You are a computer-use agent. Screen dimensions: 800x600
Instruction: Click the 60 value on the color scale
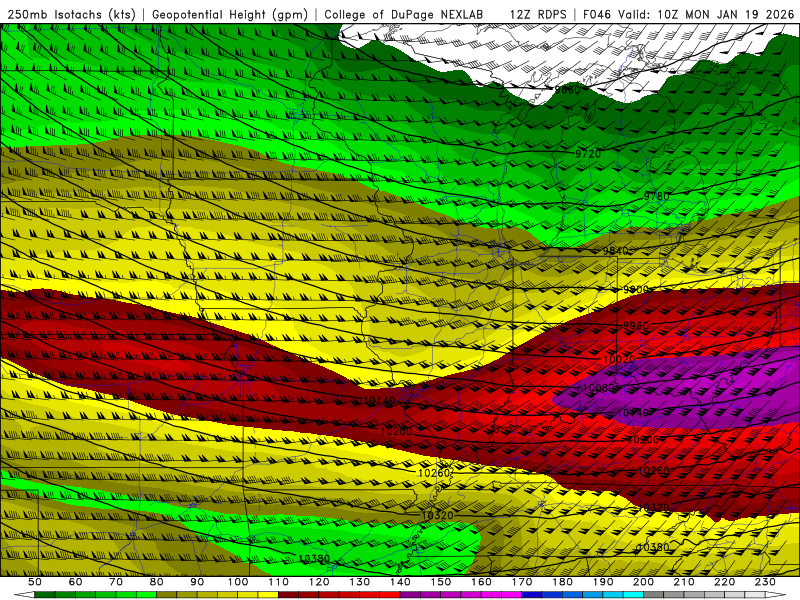(x=75, y=582)
